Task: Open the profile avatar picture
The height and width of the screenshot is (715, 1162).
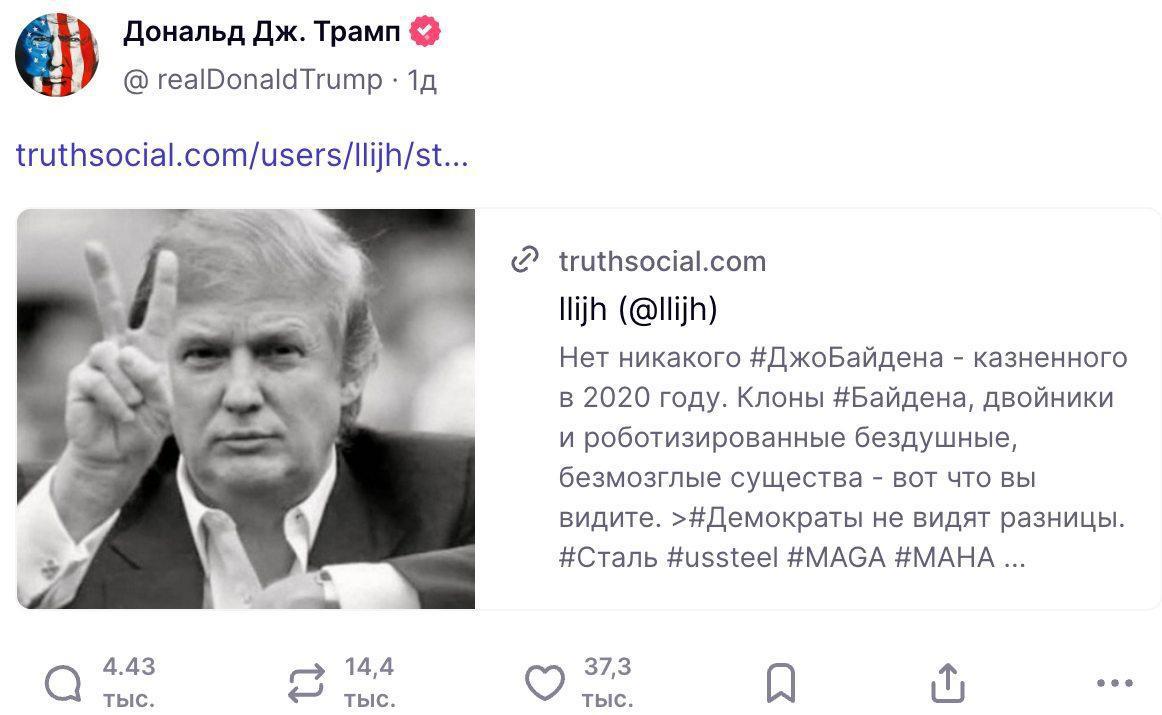Action: click(57, 55)
